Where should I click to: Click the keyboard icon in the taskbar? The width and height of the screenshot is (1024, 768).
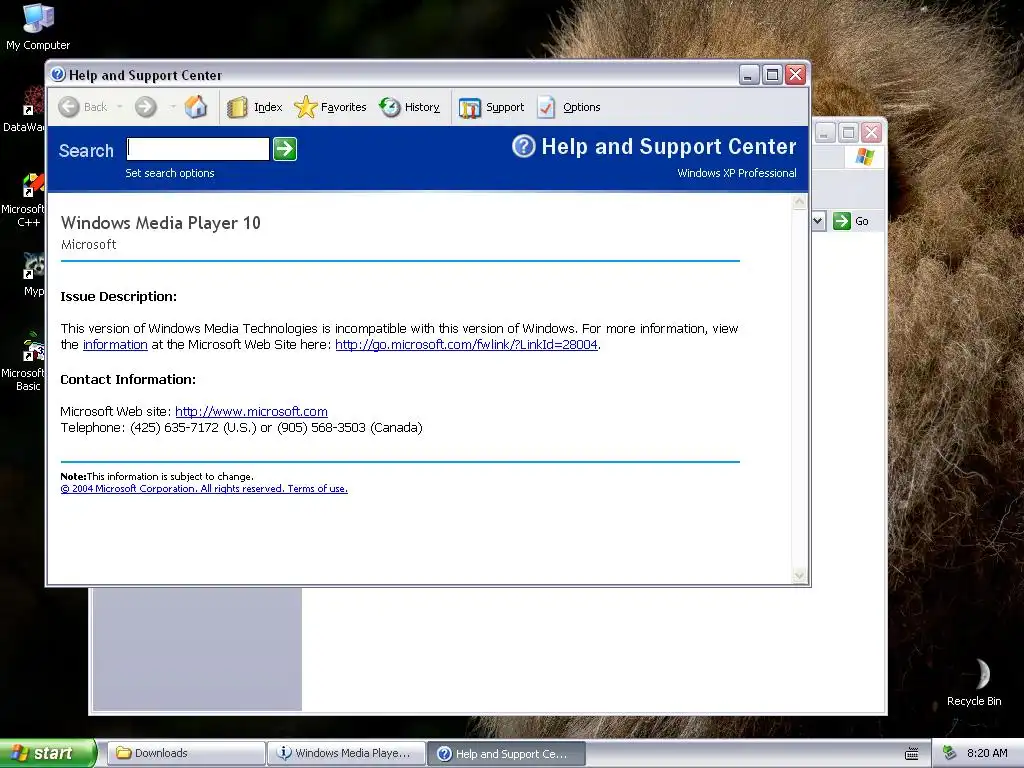pos(912,754)
